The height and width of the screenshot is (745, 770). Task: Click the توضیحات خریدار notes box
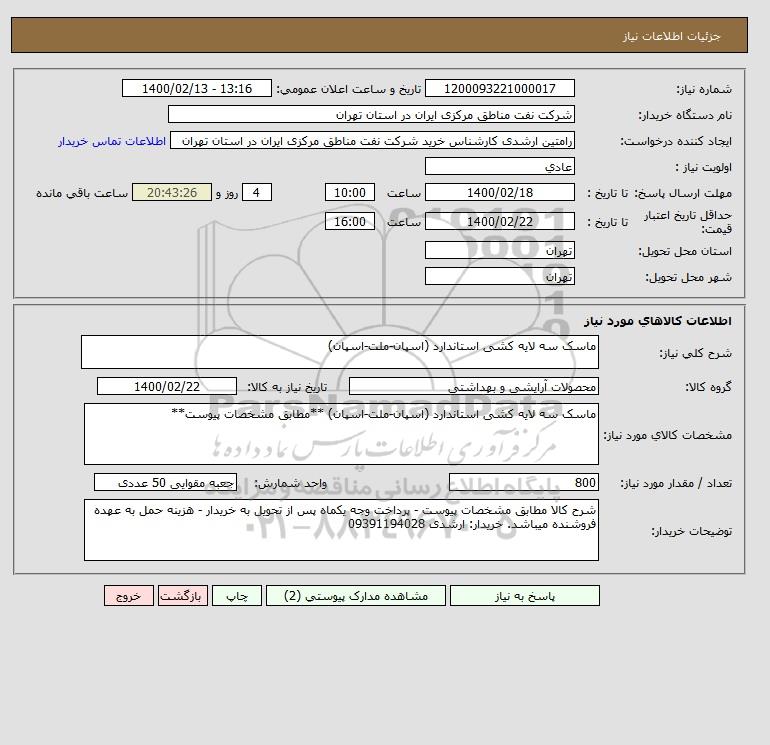click(341, 530)
